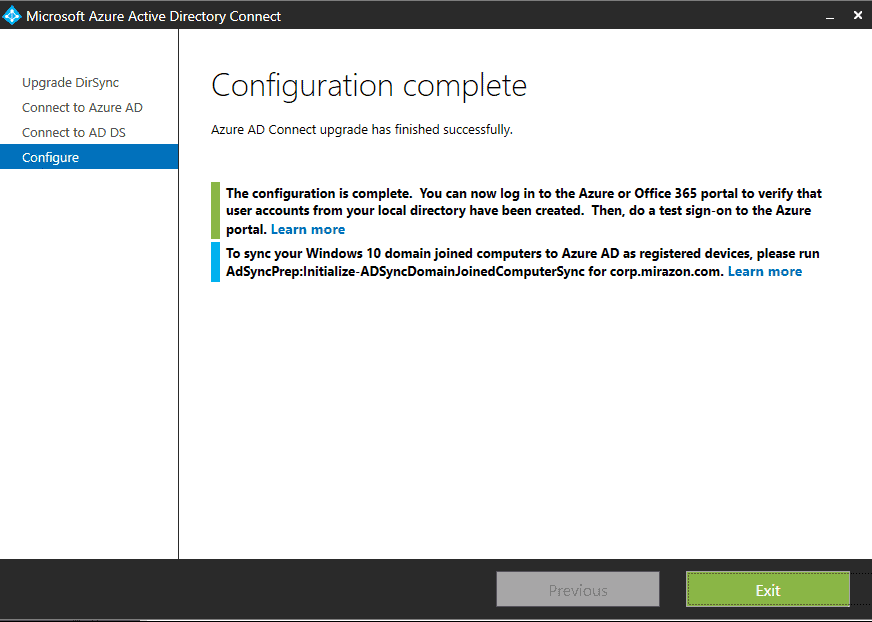Image resolution: width=872 pixels, height=622 pixels.
Task: Click the 'Microsoft Azure Active Directory Connect' title text
Action: (x=153, y=16)
